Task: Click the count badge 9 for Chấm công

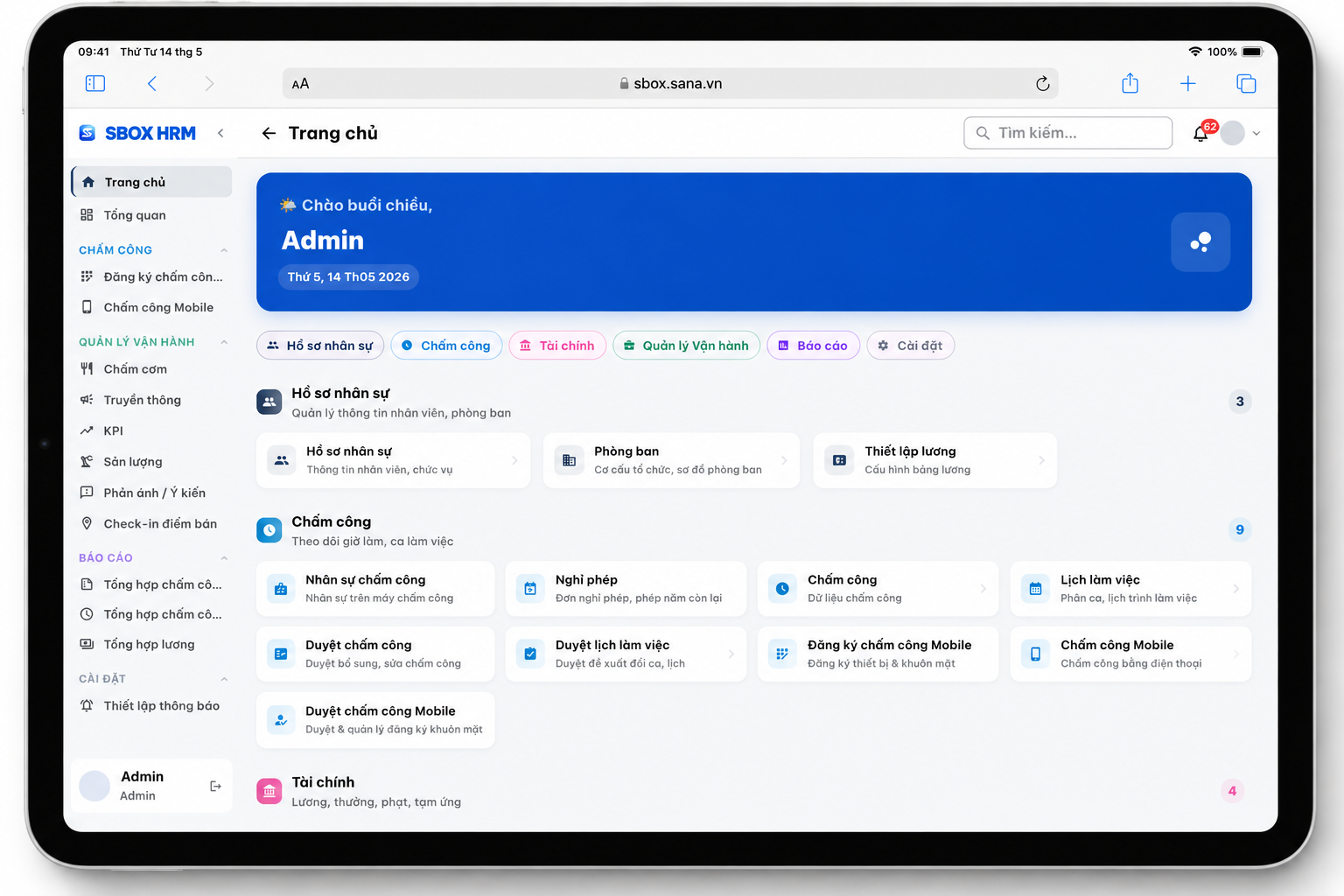Action: point(1239,529)
